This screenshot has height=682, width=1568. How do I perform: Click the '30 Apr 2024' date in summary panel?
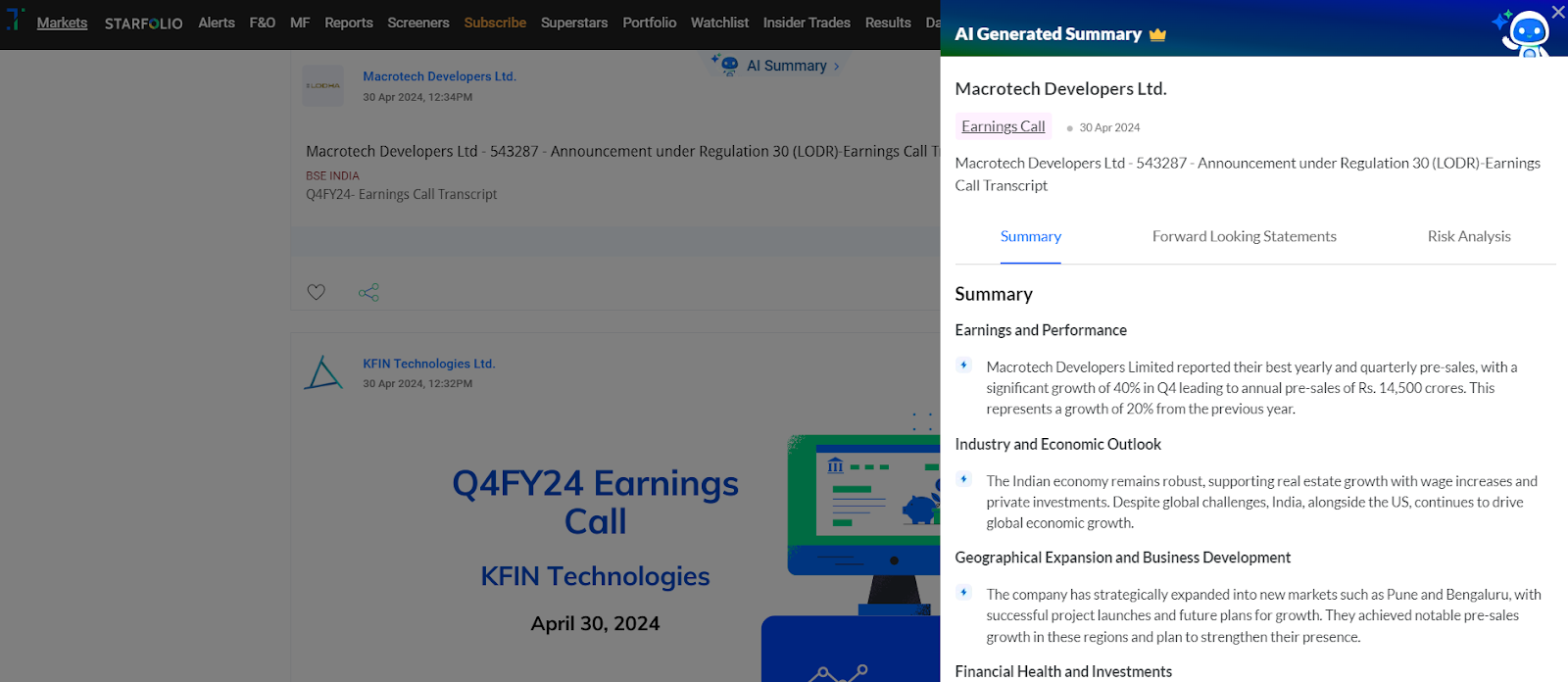pyautogui.click(x=1109, y=127)
